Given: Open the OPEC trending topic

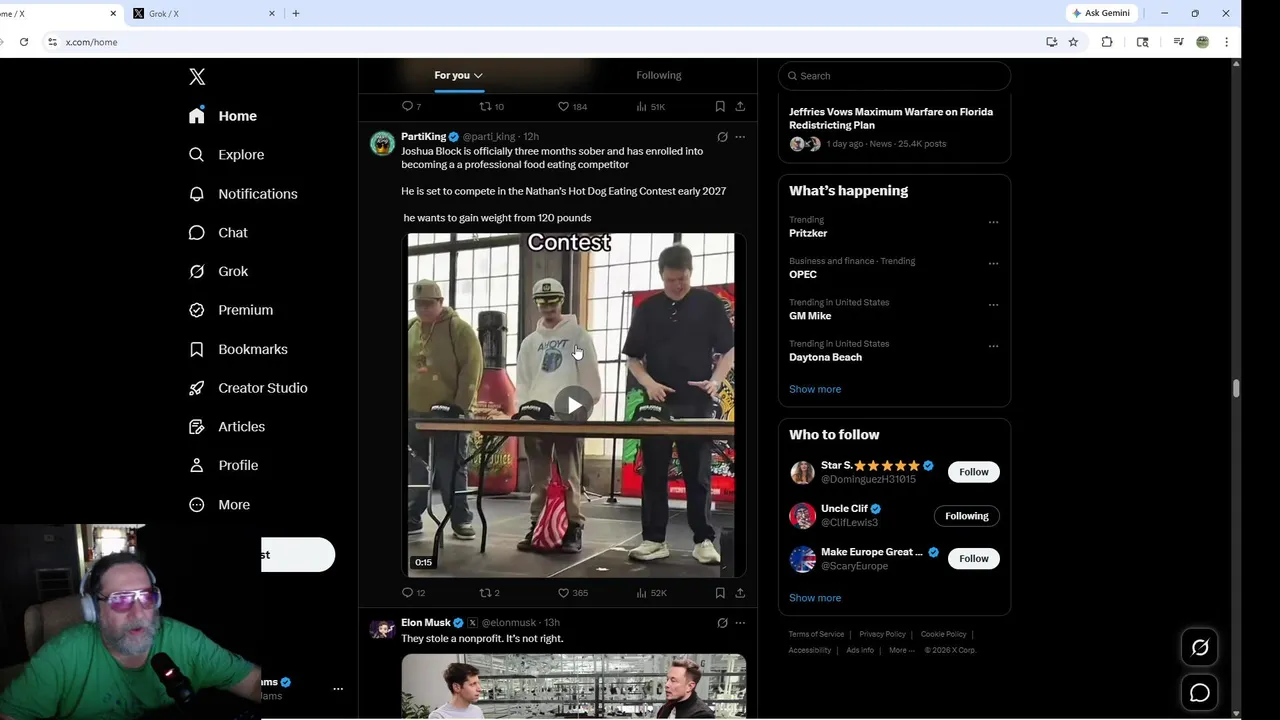Looking at the screenshot, I should [803, 274].
